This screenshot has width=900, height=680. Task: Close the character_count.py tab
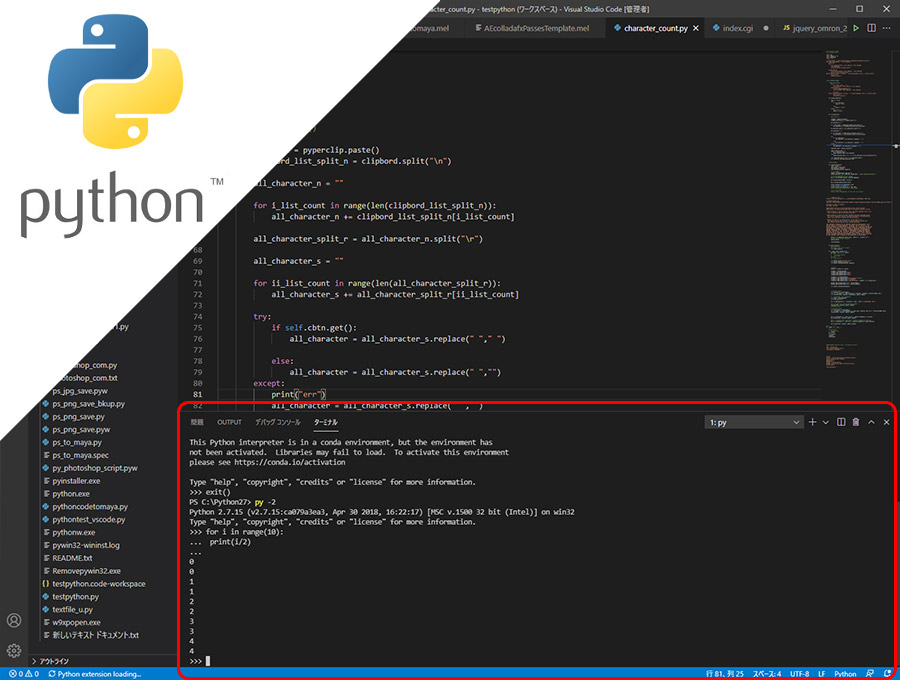(696, 28)
